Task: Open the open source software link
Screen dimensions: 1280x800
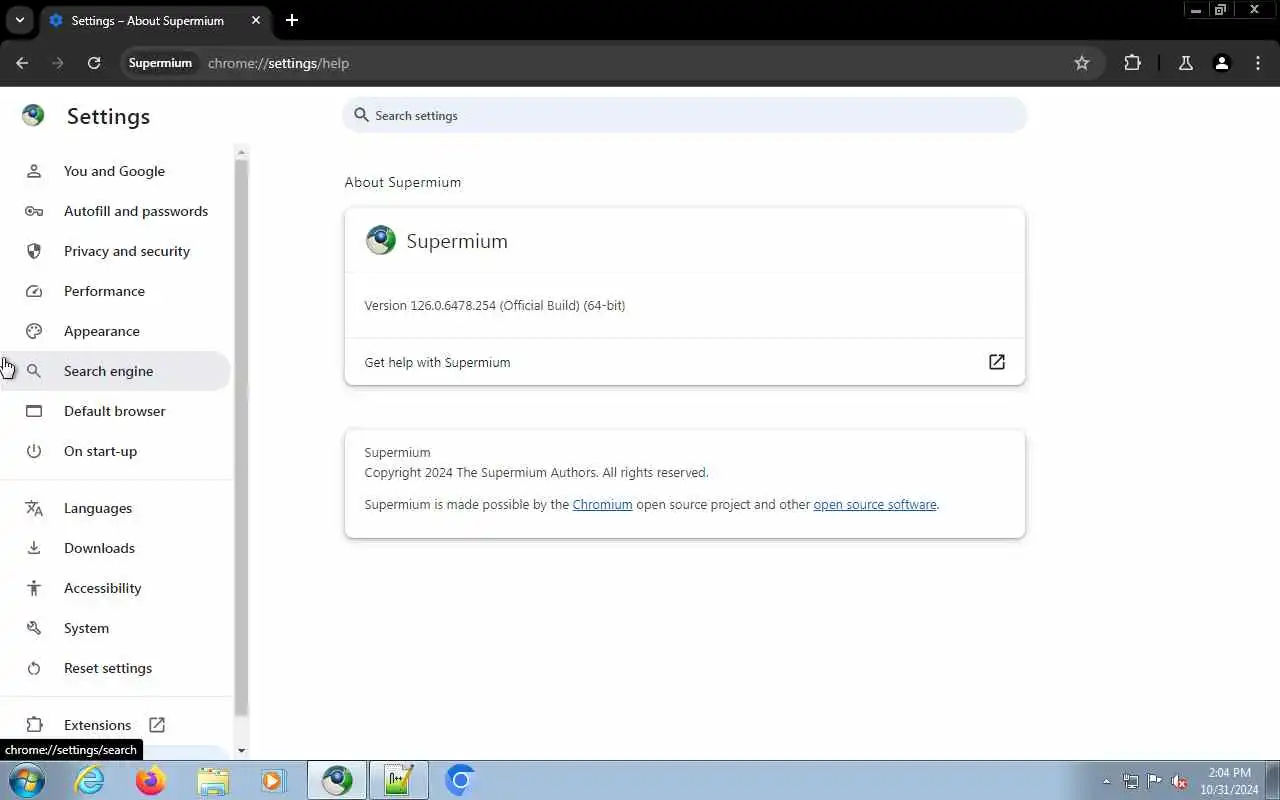Action: pos(875,504)
